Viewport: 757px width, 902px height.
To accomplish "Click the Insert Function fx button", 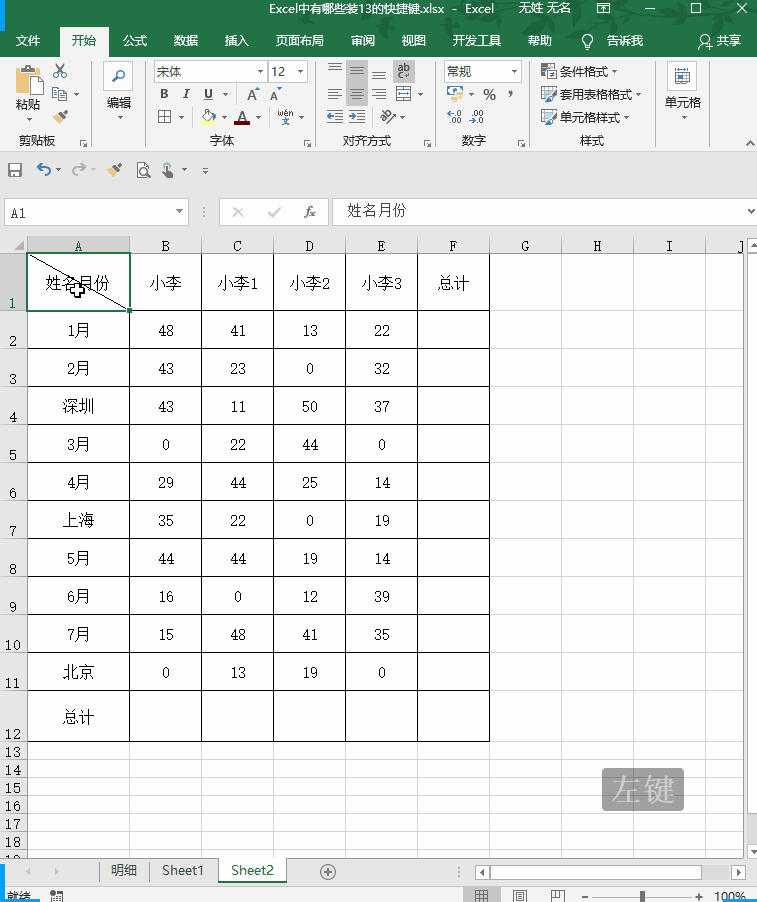I will (x=309, y=212).
